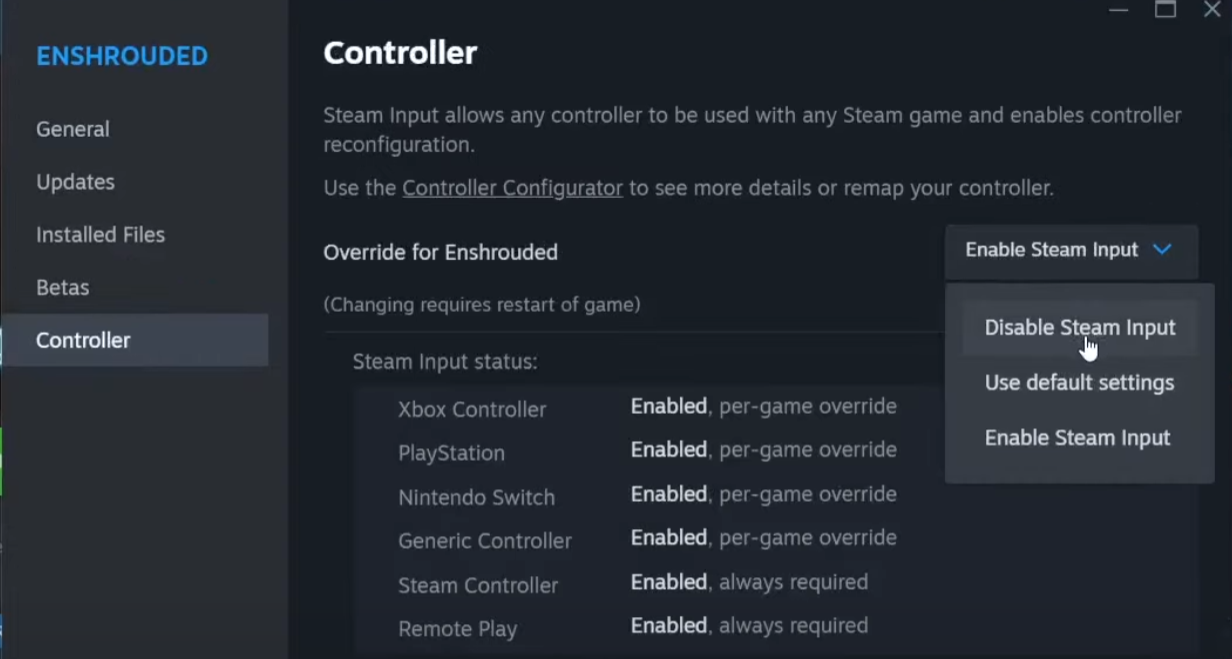The height and width of the screenshot is (659, 1232).
Task: Pick Enable Steam Input from the list
Action: (x=1077, y=438)
